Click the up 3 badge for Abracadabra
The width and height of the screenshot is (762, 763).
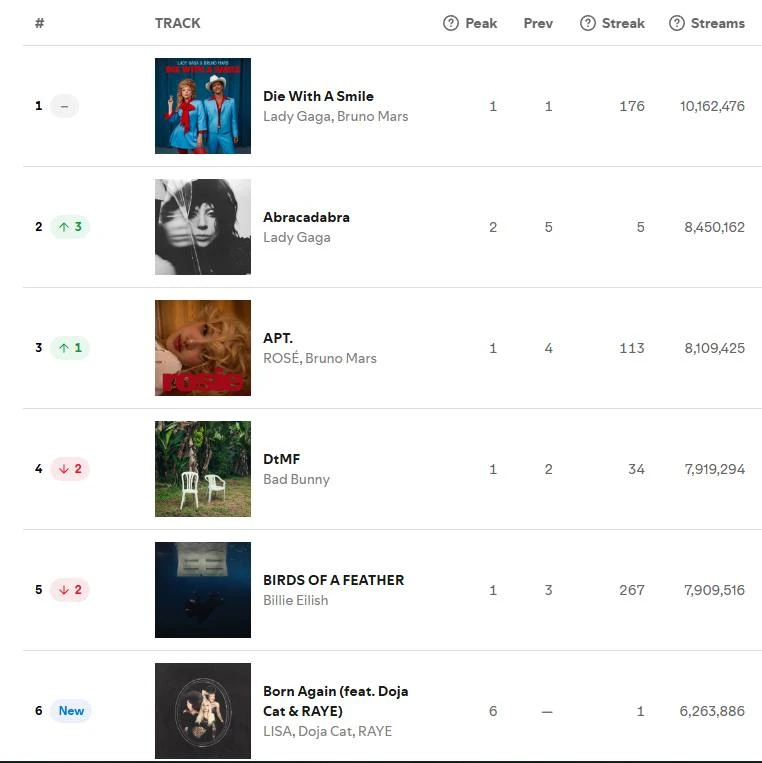pos(70,227)
